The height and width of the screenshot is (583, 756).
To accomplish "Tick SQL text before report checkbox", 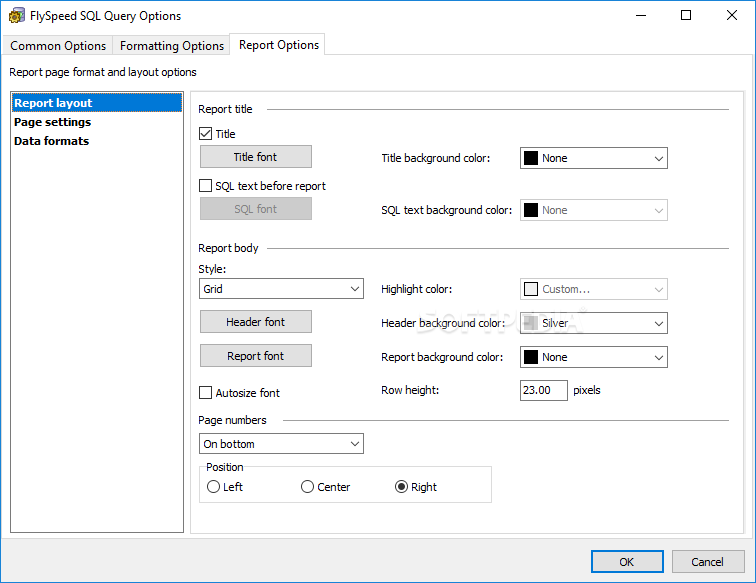I will click(206, 186).
